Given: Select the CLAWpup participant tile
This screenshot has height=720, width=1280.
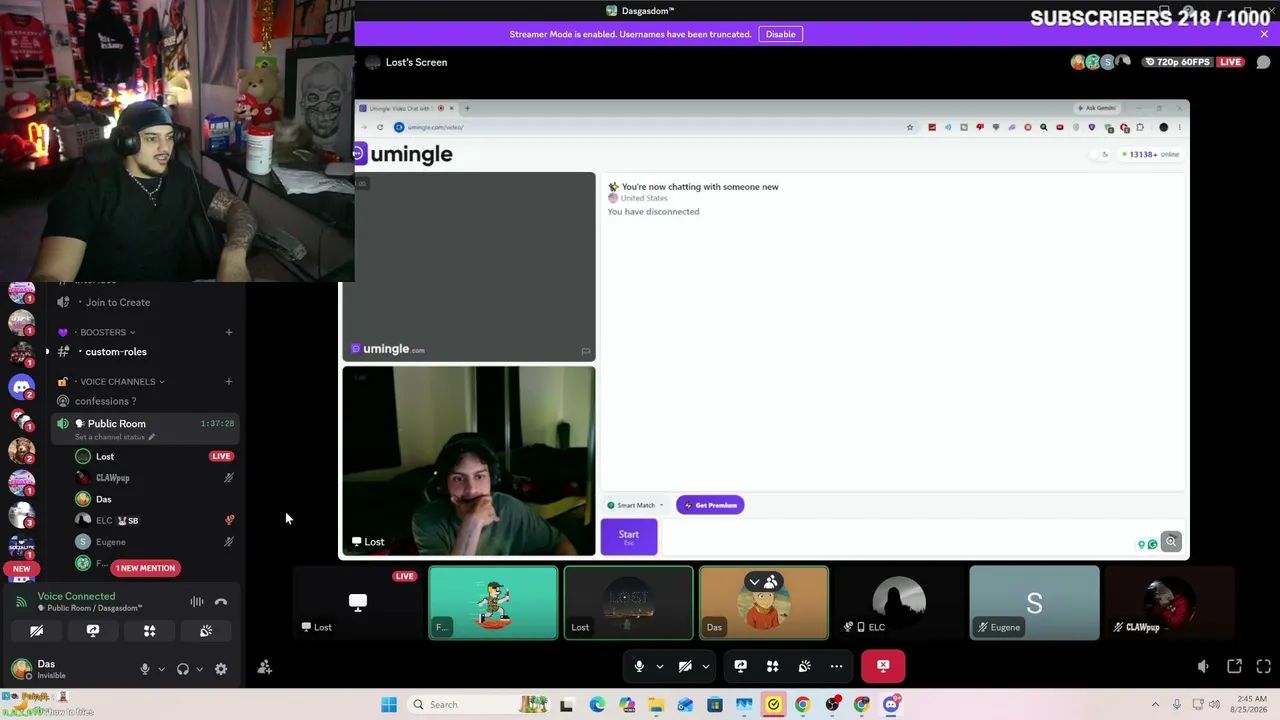Looking at the screenshot, I should tap(1169, 603).
